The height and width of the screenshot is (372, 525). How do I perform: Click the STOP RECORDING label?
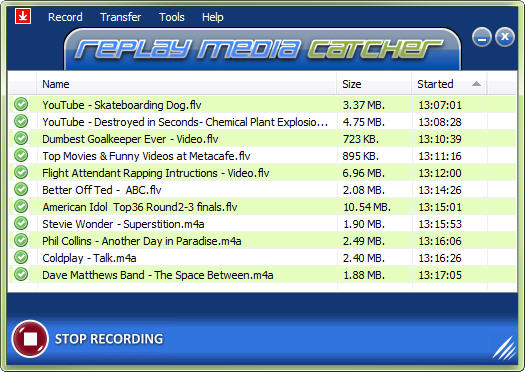click(x=109, y=339)
